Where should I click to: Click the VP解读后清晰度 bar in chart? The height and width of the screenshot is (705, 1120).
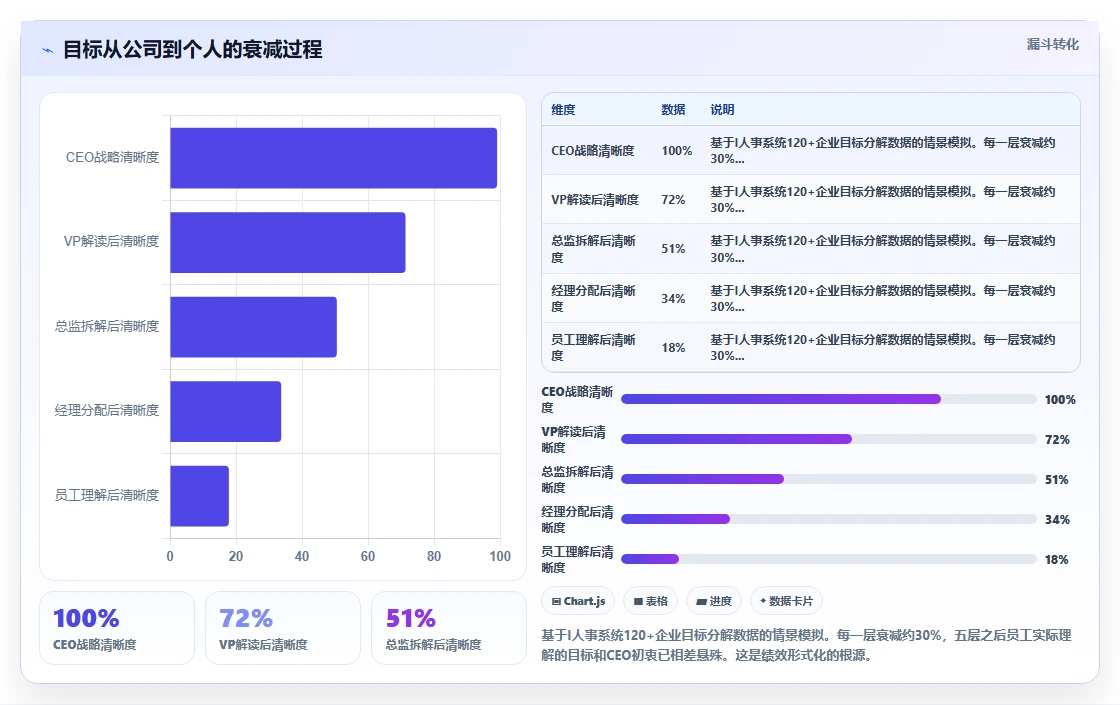[288, 242]
